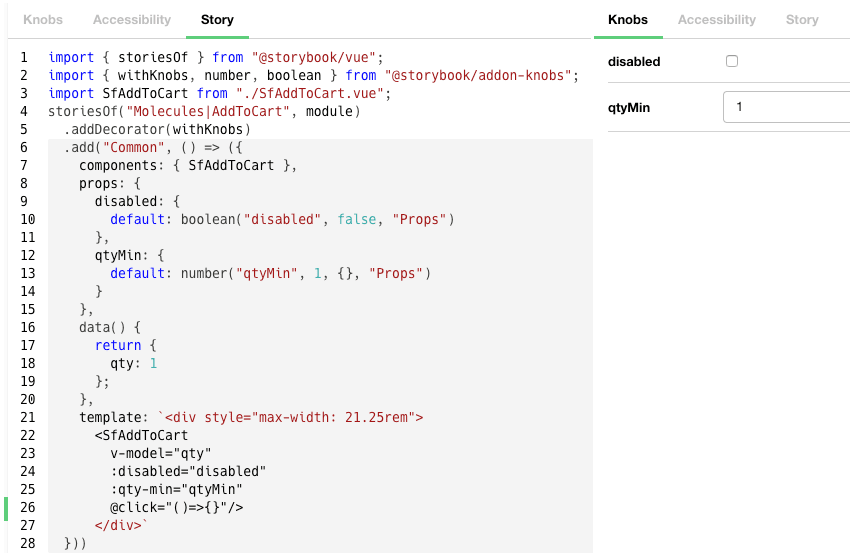Click the 'props: {' code line
The image size is (855, 556).
point(110,183)
